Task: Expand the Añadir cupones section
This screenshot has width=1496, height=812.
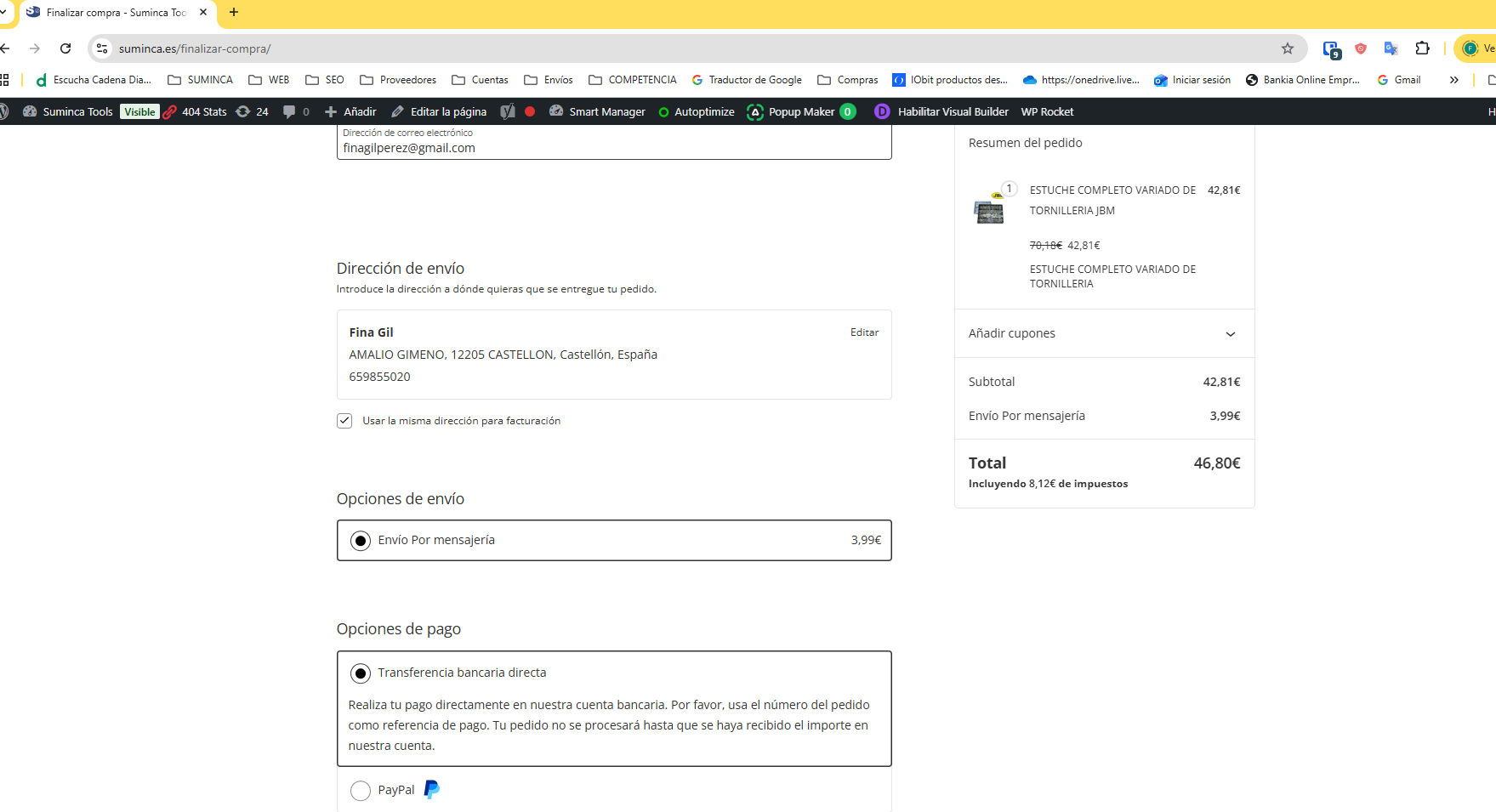Action: point(1230,333)
